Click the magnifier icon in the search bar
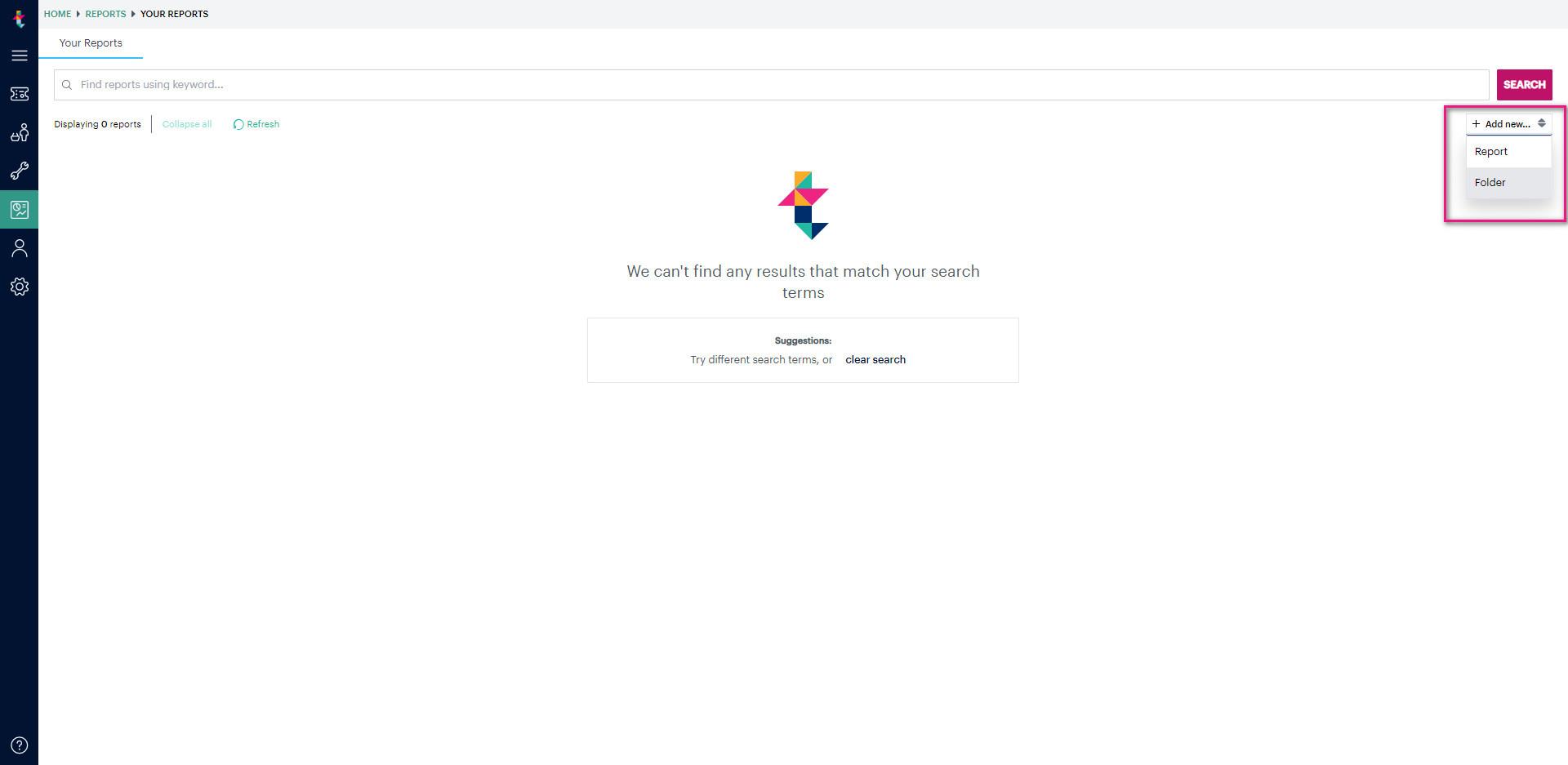The width and height of the screenshot is (1568, 765). tap(67, 84)
